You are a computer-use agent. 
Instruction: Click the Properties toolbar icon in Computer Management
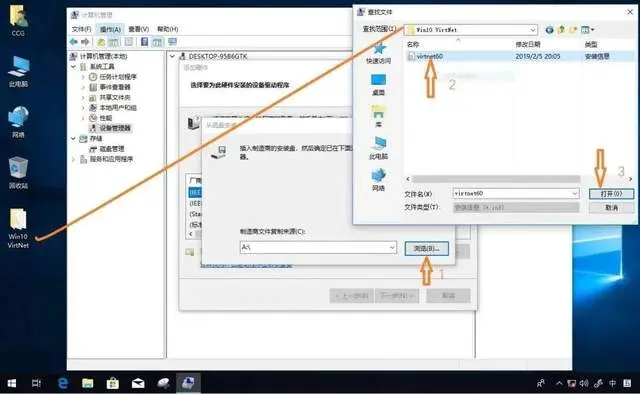[x=129, y=42]
